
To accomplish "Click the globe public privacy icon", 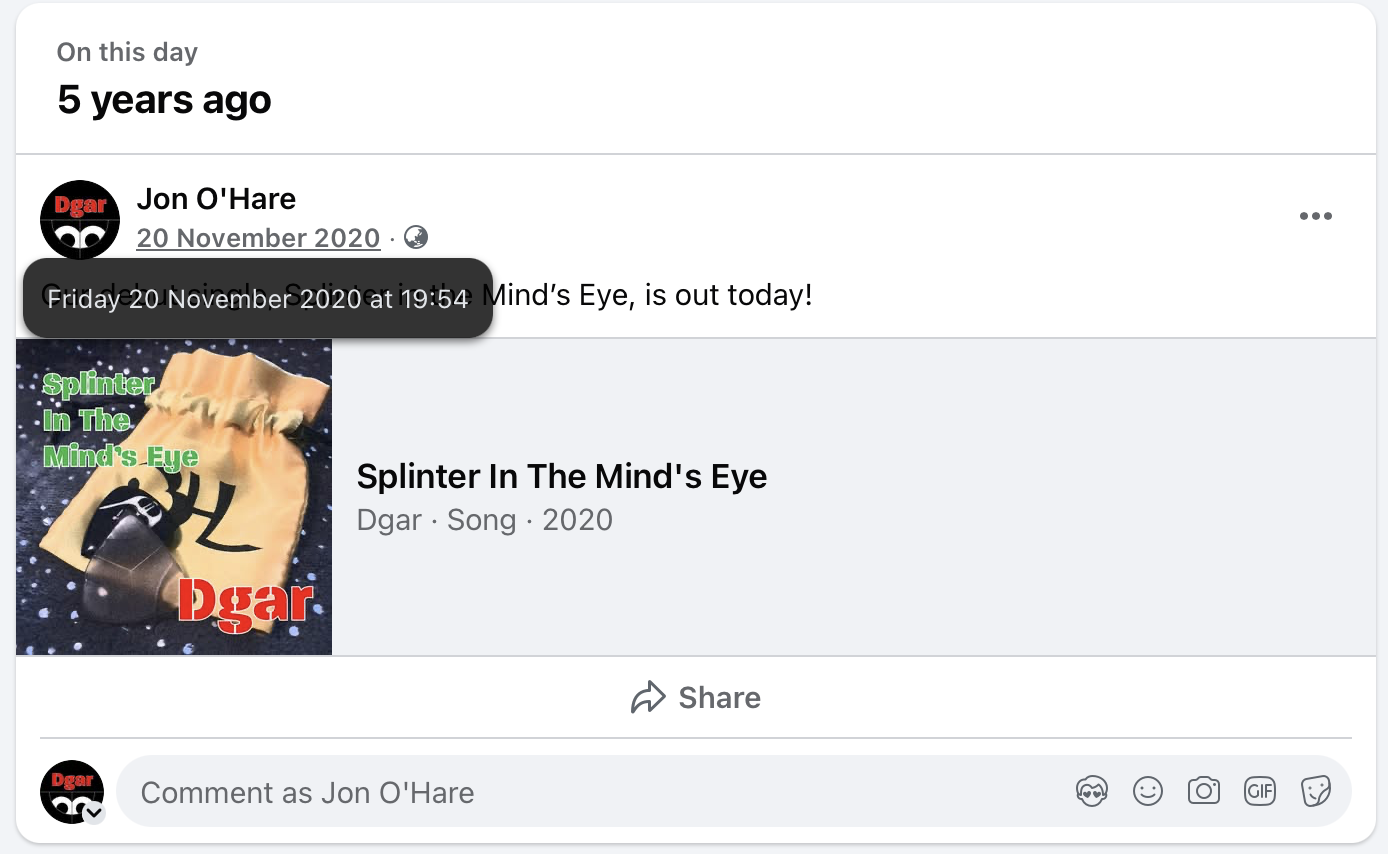I will coord(416,238).
